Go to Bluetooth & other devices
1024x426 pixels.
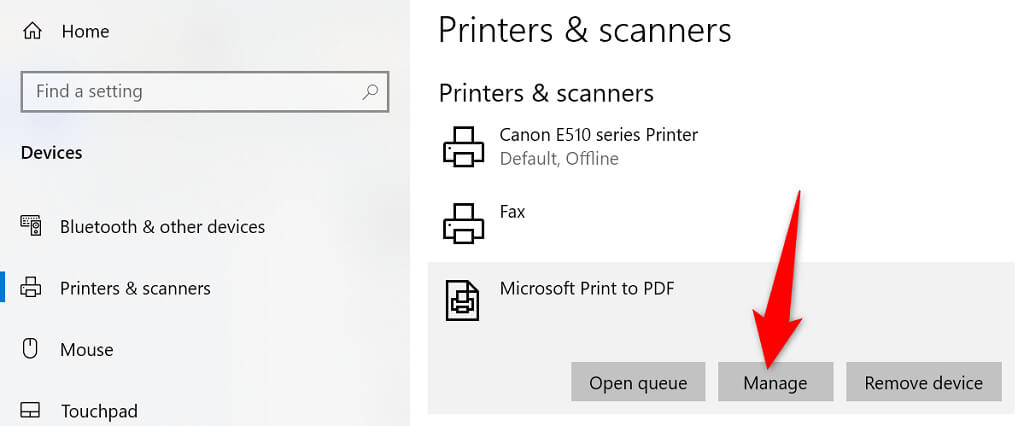click(x=162, y=226)
